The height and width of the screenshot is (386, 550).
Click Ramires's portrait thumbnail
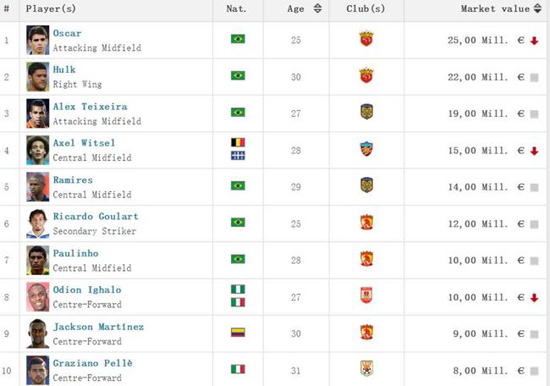38,187
